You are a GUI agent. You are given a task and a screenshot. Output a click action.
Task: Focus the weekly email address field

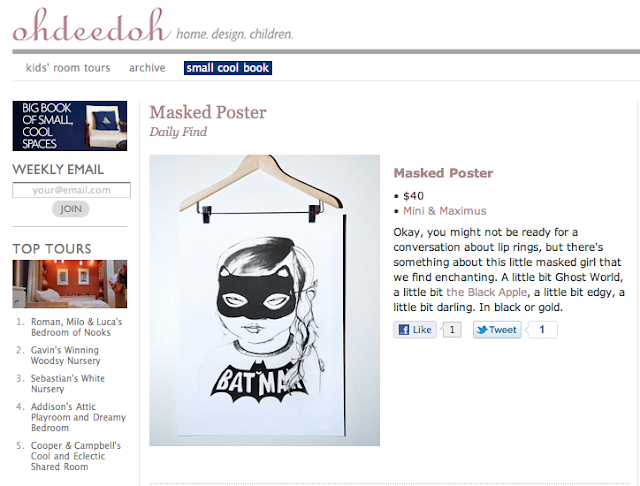tap(71, 190)
